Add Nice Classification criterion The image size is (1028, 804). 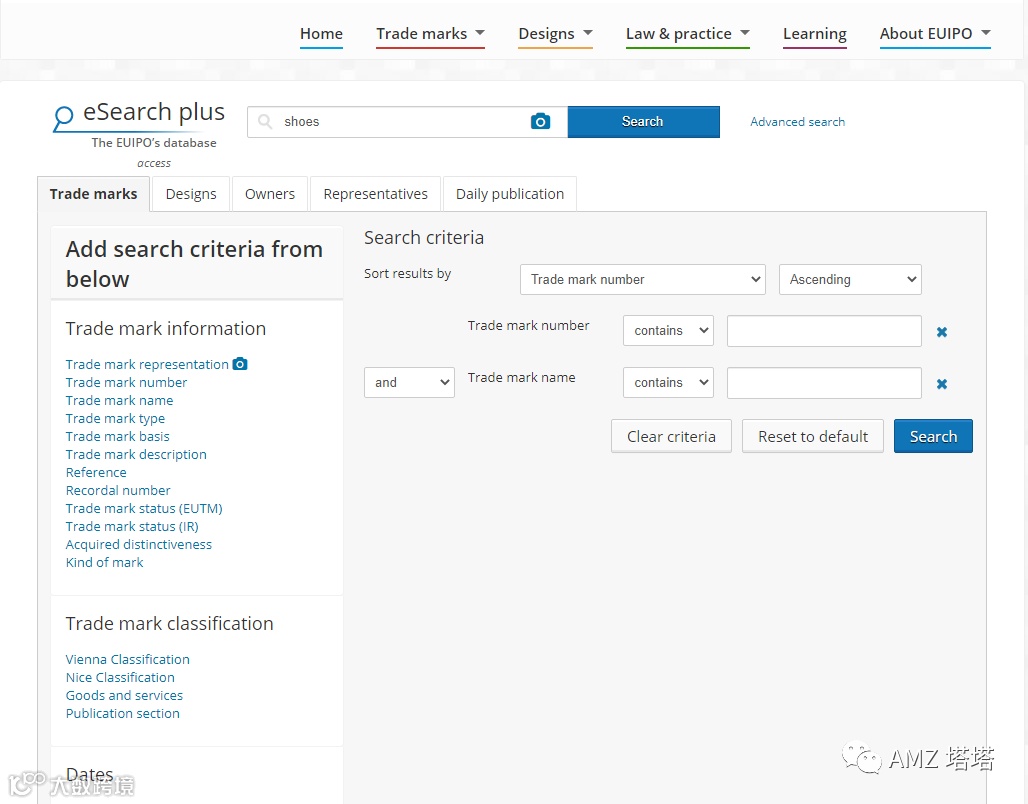coord(120,677)
